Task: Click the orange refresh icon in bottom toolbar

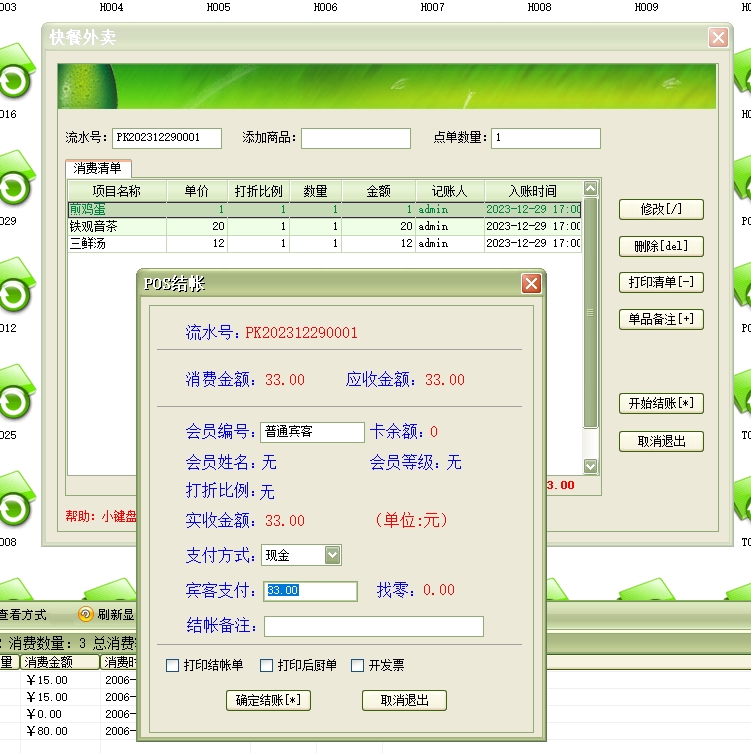Action: point(86,615)
